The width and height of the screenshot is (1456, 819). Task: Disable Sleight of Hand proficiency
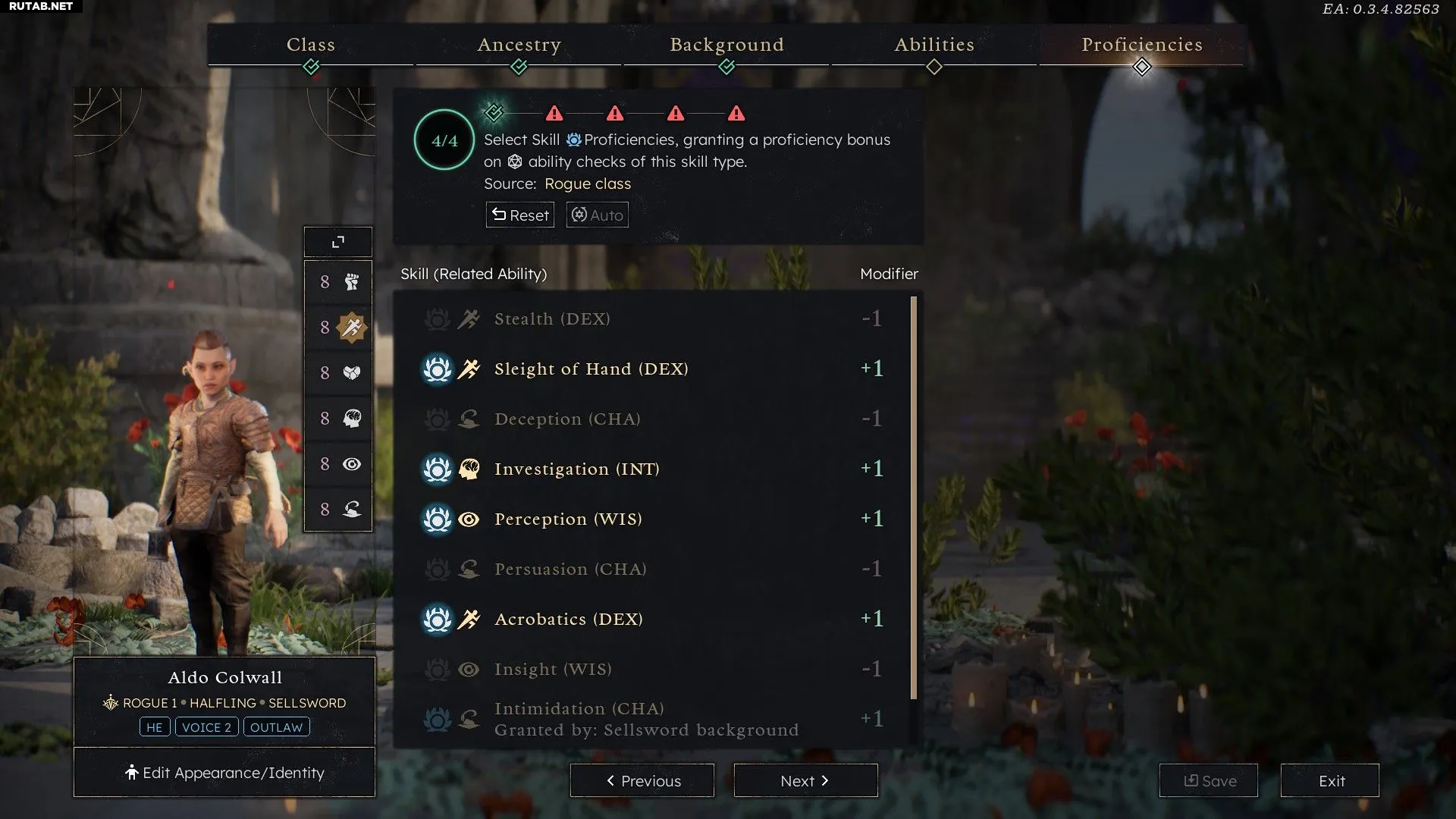point(652,369)
